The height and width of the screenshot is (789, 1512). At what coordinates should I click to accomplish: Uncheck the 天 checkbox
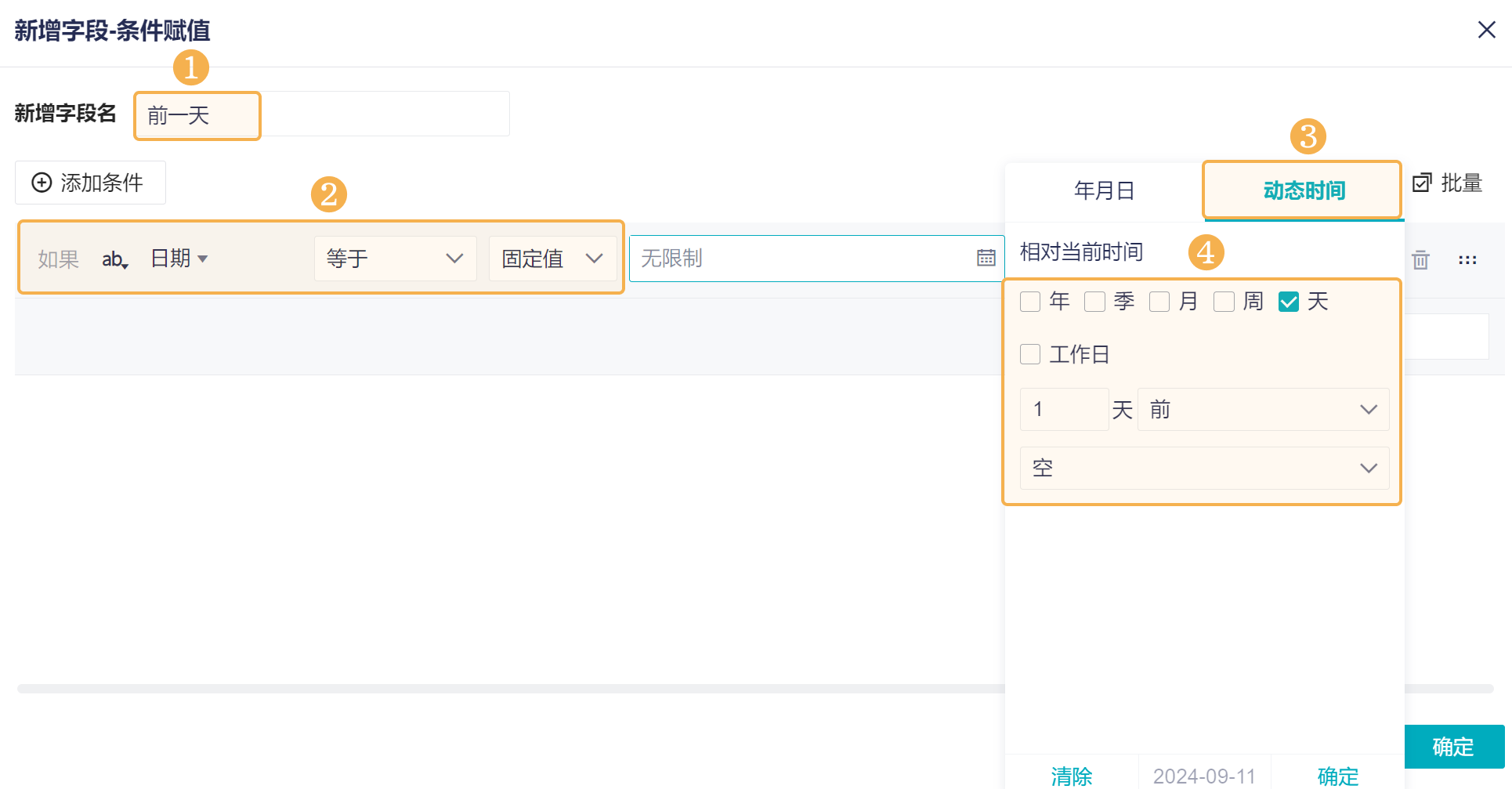[1288, 302]
